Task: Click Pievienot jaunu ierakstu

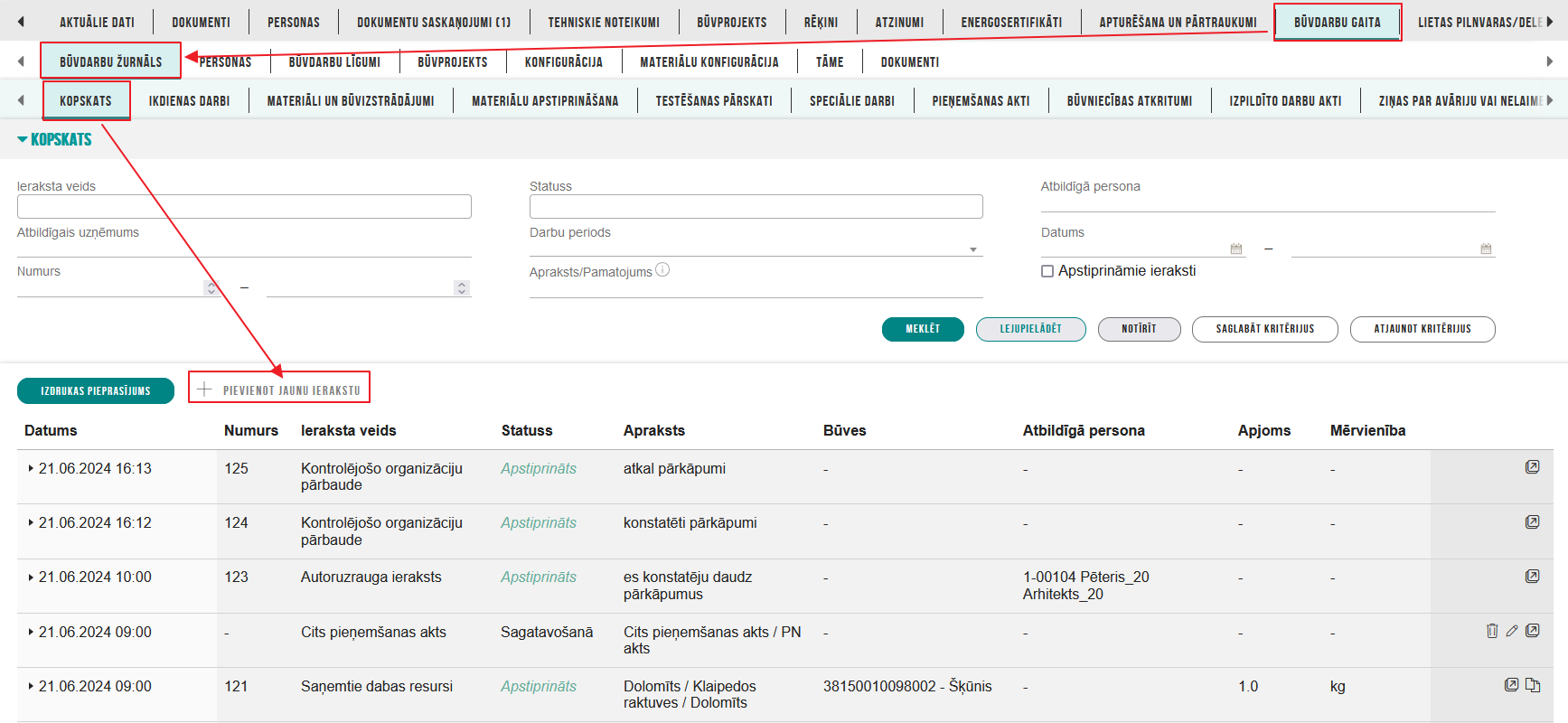Action: click(x=279, y=390)
